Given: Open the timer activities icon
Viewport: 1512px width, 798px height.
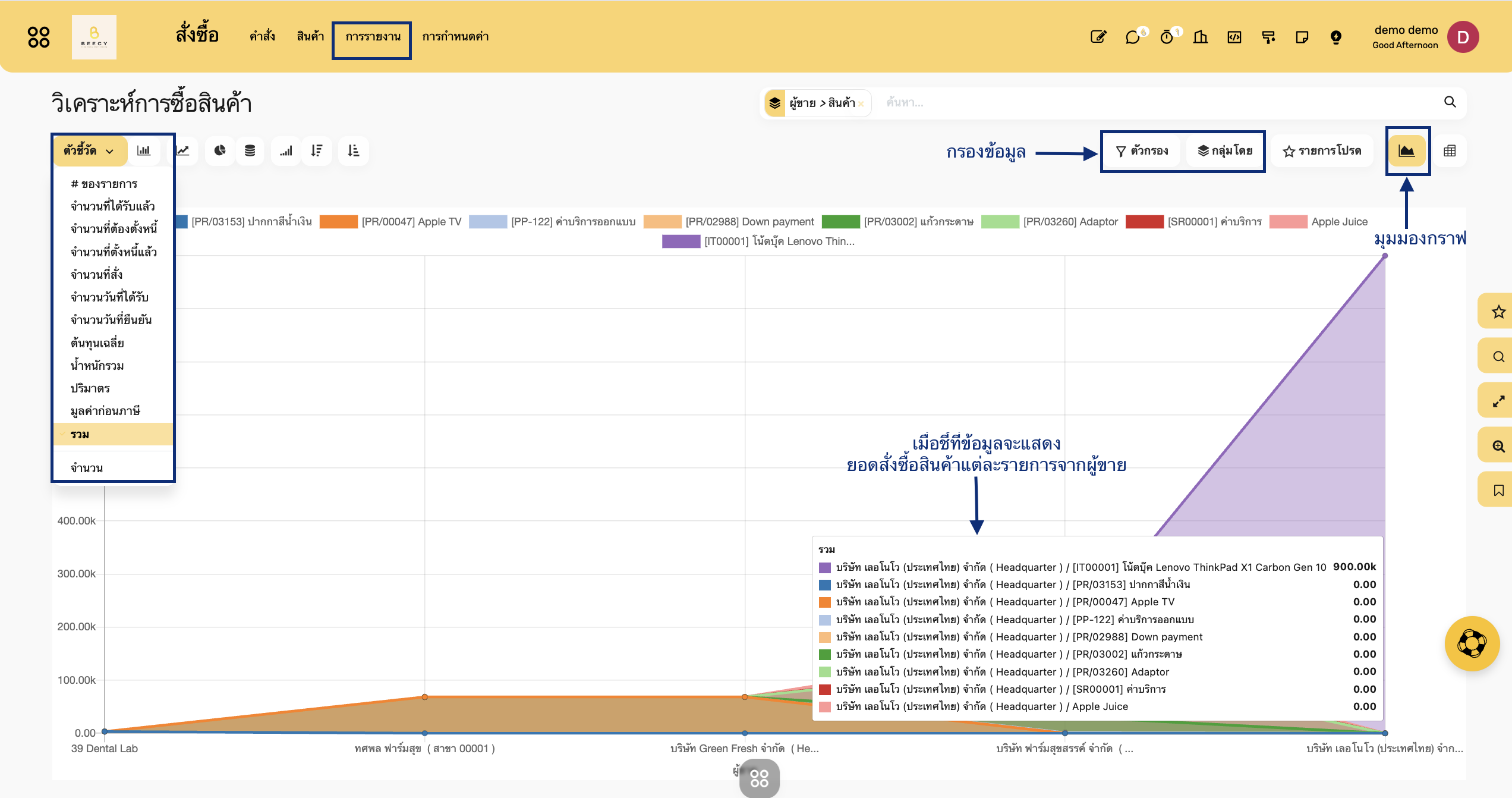Looking at the screenshot, I should click(x=1167, y=37).
